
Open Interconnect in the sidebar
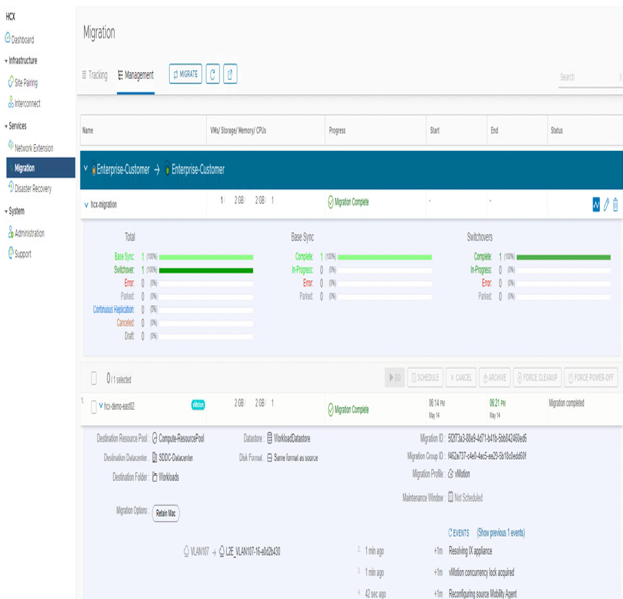(x=24, y=103)
